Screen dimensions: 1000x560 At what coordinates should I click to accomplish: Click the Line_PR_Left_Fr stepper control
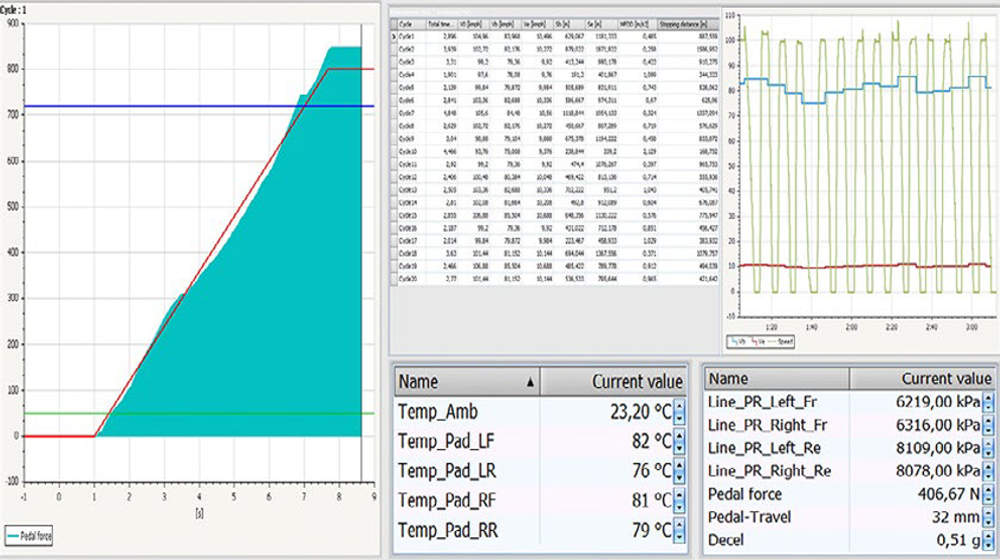tap(988, 402)
